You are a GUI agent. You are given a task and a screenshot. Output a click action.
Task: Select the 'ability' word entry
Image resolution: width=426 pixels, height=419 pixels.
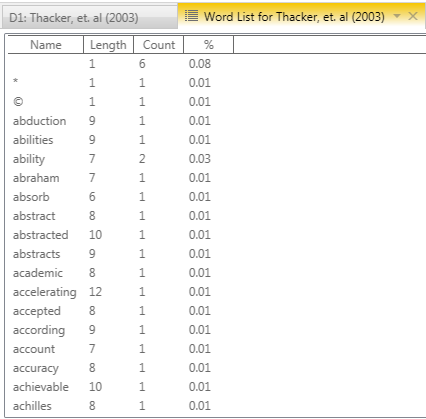tap(29, 159)
